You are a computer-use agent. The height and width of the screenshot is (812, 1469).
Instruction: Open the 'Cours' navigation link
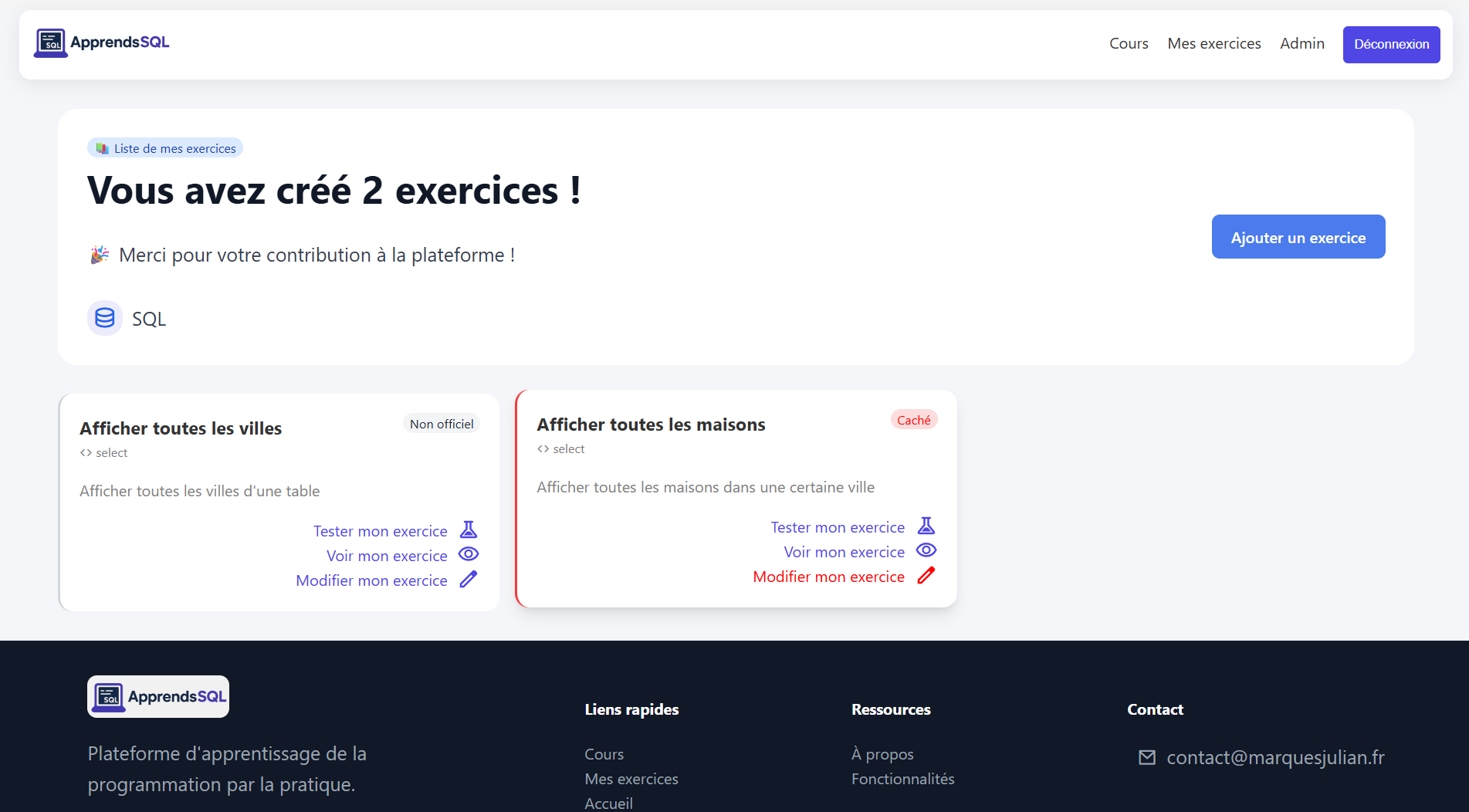(x=1129, y=43)
